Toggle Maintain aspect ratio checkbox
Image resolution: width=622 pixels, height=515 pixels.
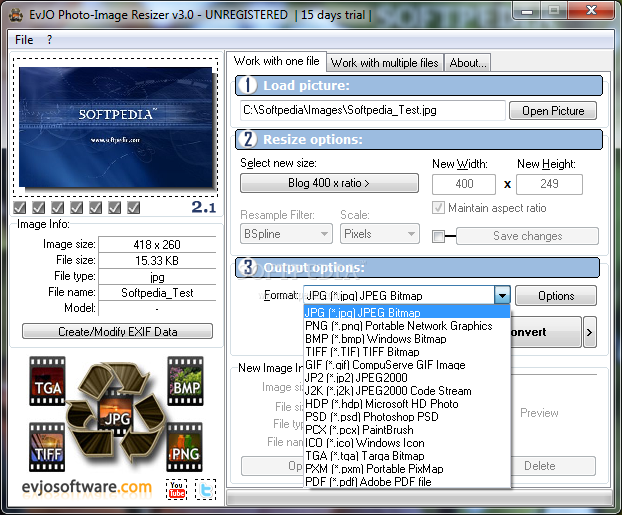point(438,208)
